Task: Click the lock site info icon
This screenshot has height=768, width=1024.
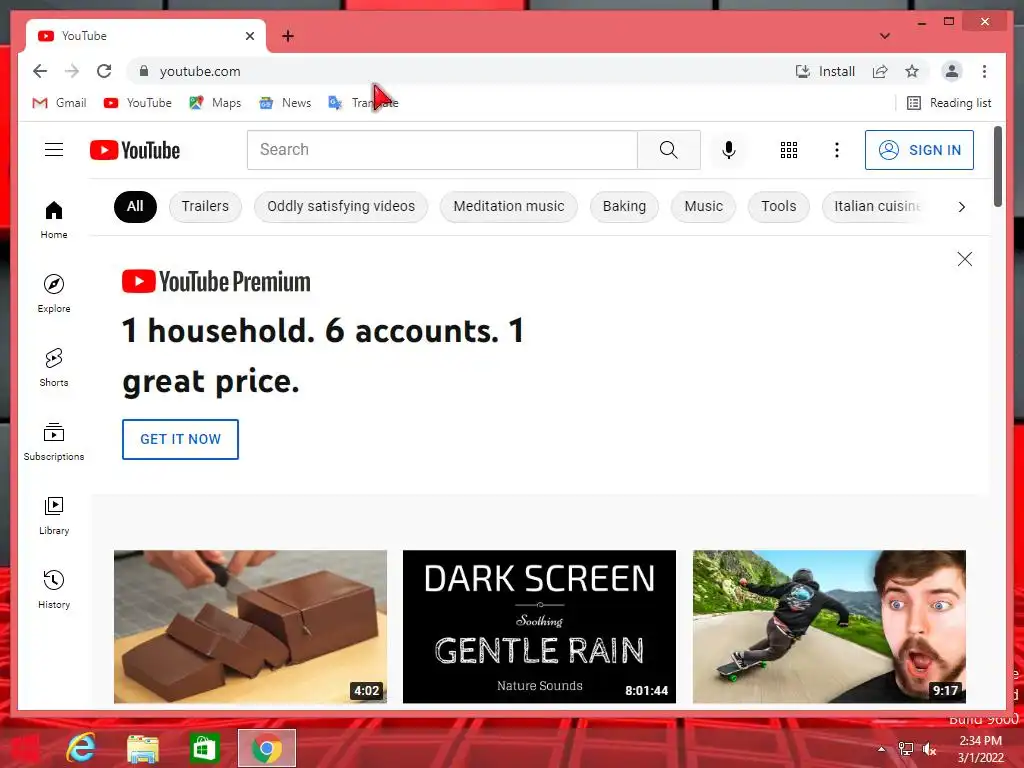Action: click(144, 71)
